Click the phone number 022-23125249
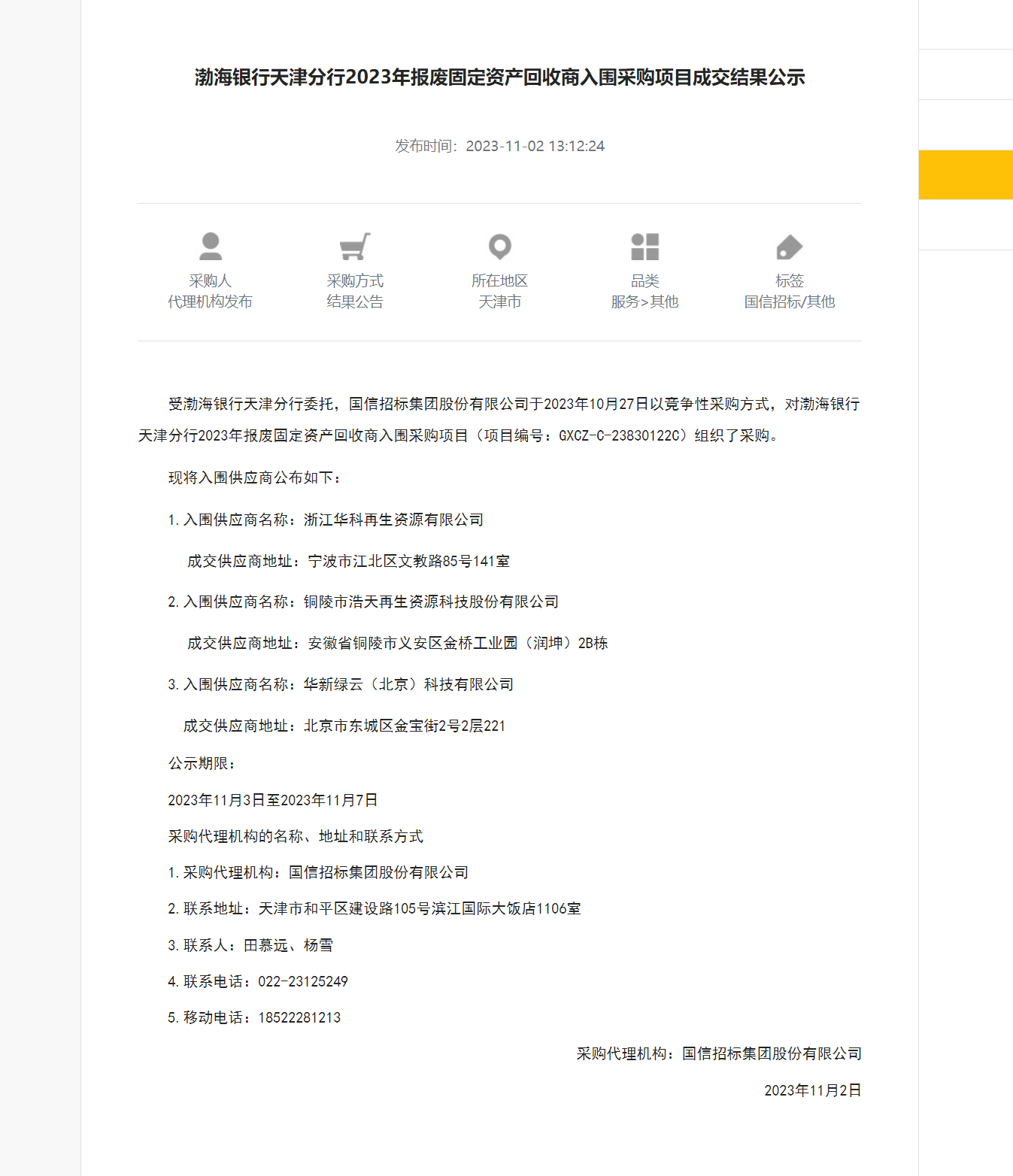 [x=303, y=981]
